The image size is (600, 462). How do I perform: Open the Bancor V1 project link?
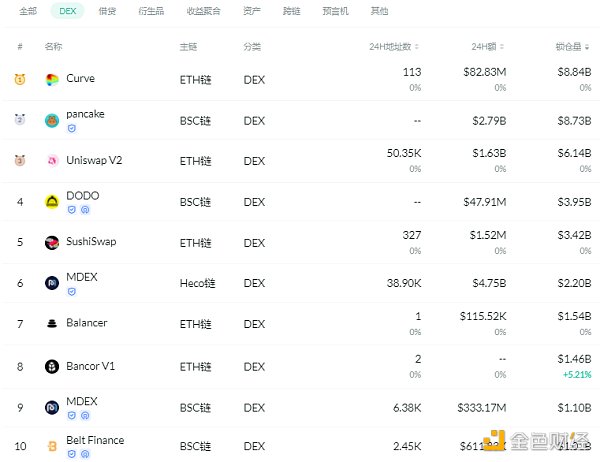pos(91,366)
